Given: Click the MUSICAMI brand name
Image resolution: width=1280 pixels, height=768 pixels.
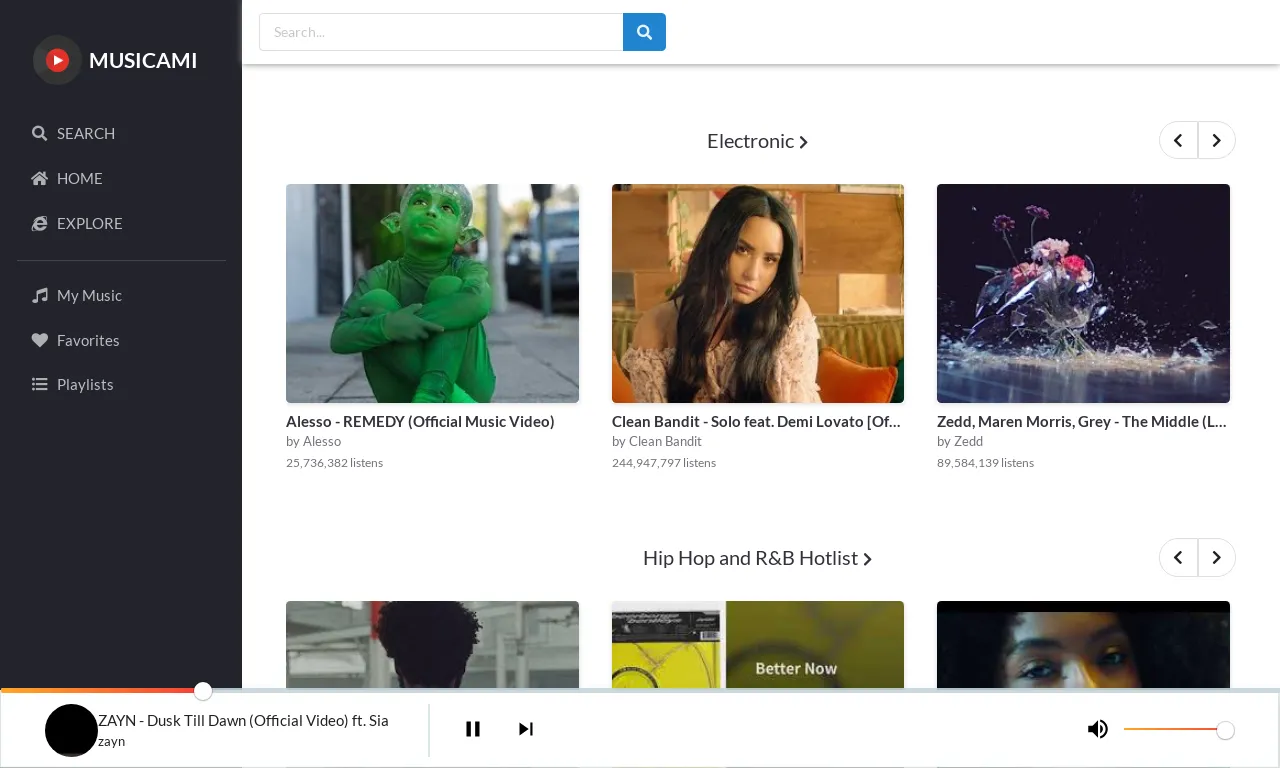Looking at the screenshot, I should coord(143,60).
